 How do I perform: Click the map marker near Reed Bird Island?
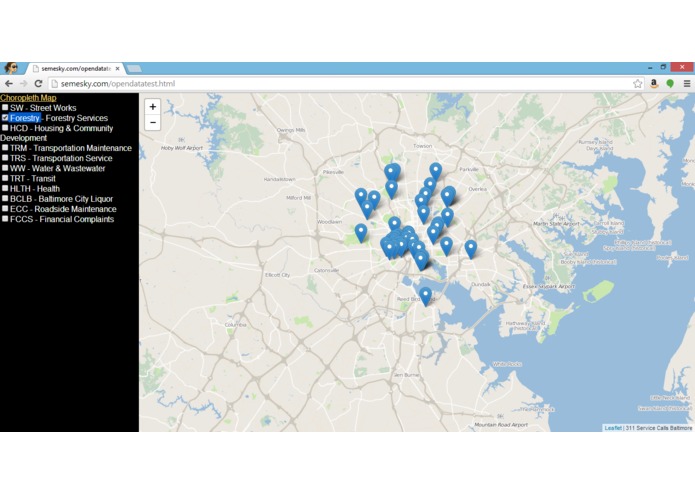tap(426, 296)
